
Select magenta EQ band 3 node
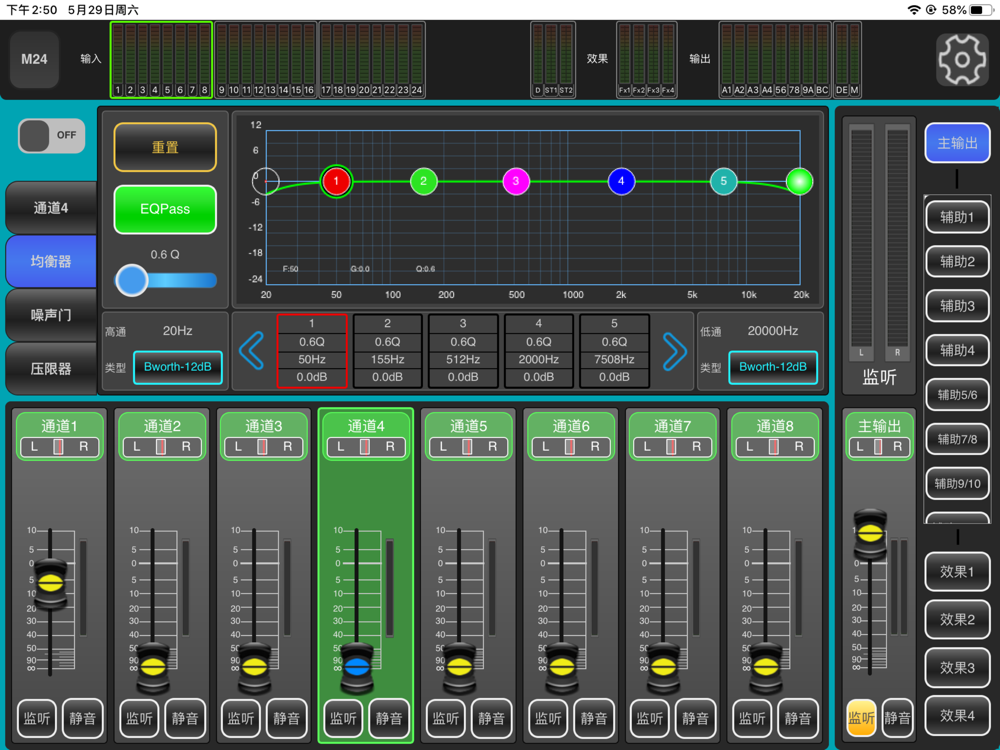pyautogui.click(x=516, y=181)
